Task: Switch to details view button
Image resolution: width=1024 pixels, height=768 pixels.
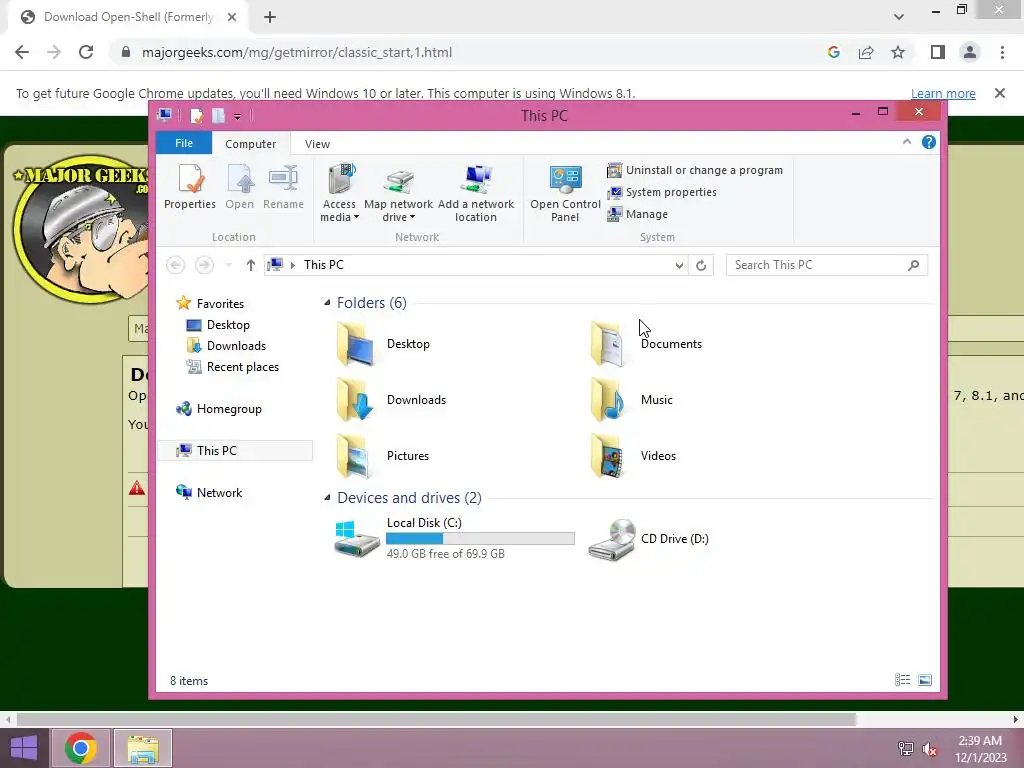Action: click(903, 680)
